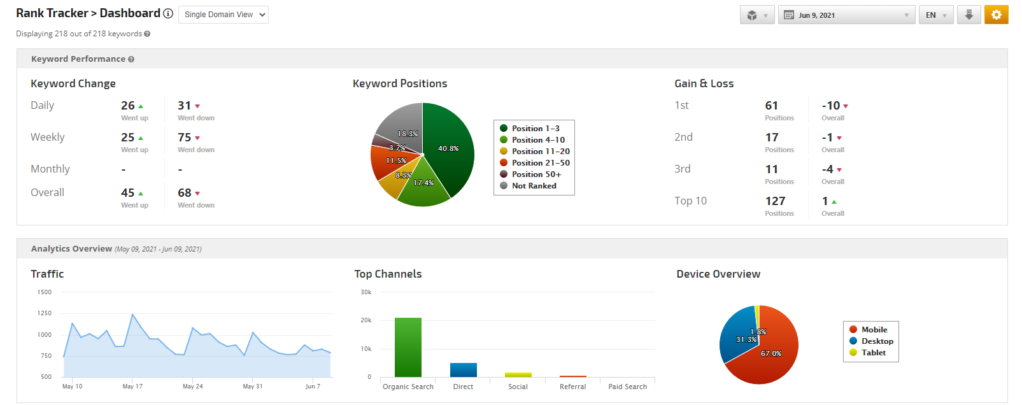Click the Weekly 75 went down value

pyautogui.click(x=184, y=137)
